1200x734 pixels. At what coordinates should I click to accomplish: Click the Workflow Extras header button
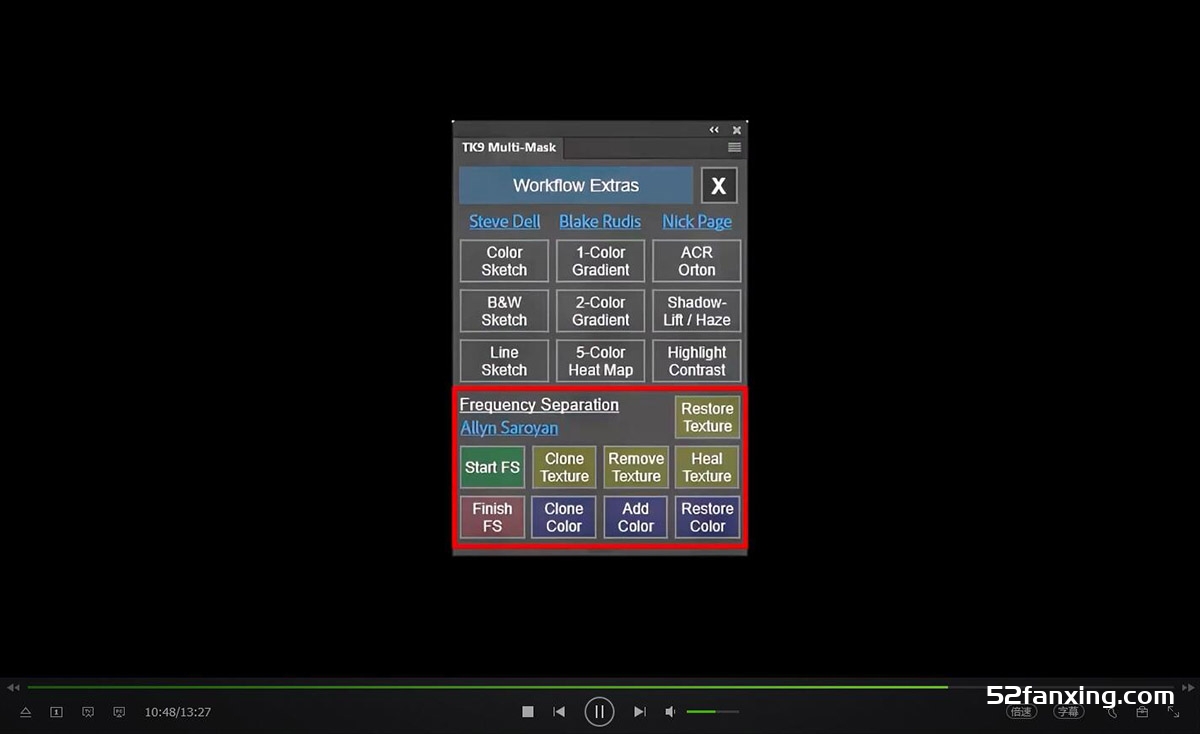point(576,185)
